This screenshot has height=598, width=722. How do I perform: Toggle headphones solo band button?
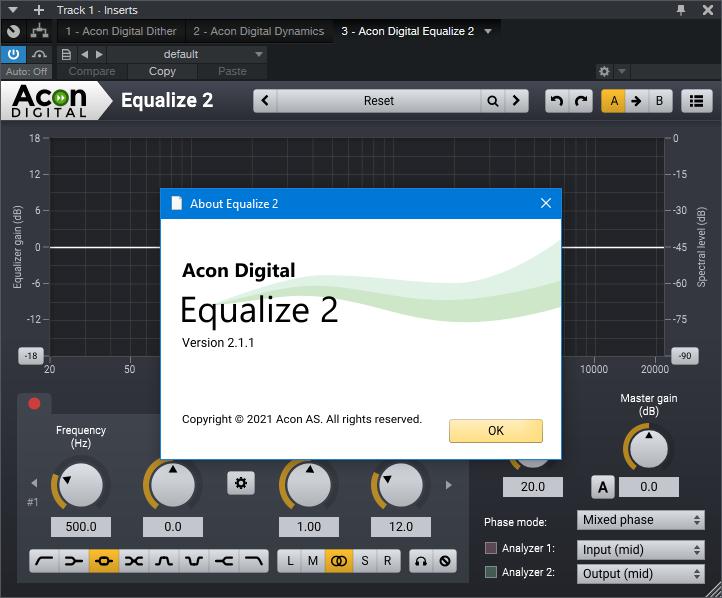coord(421,561)
